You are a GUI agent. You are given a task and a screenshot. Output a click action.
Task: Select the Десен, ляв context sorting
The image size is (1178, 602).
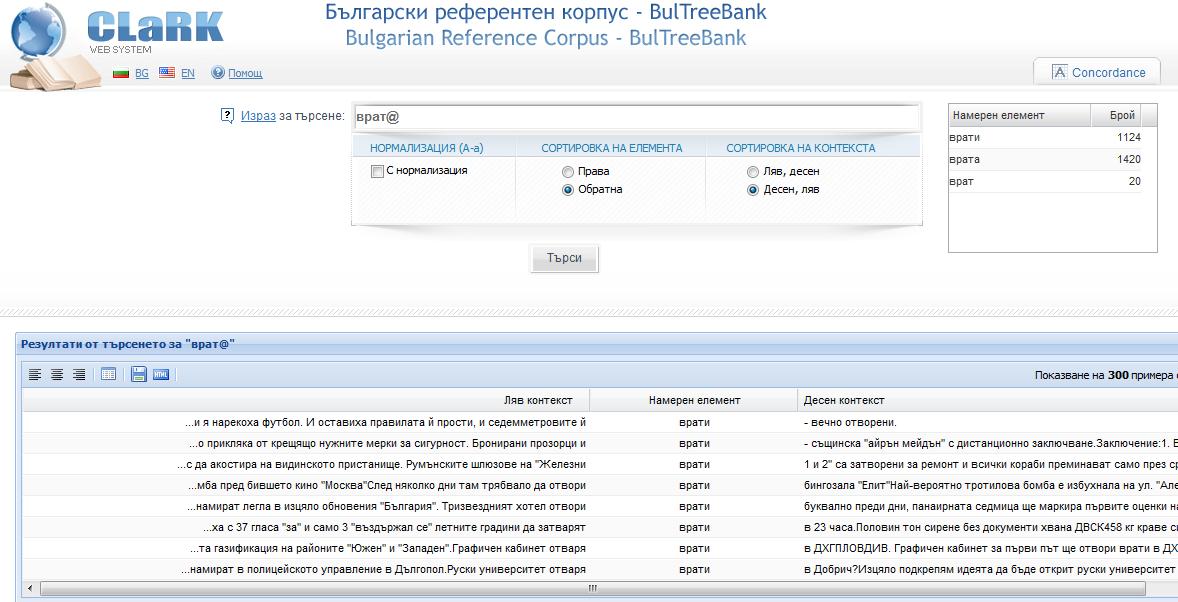(753, 190)
